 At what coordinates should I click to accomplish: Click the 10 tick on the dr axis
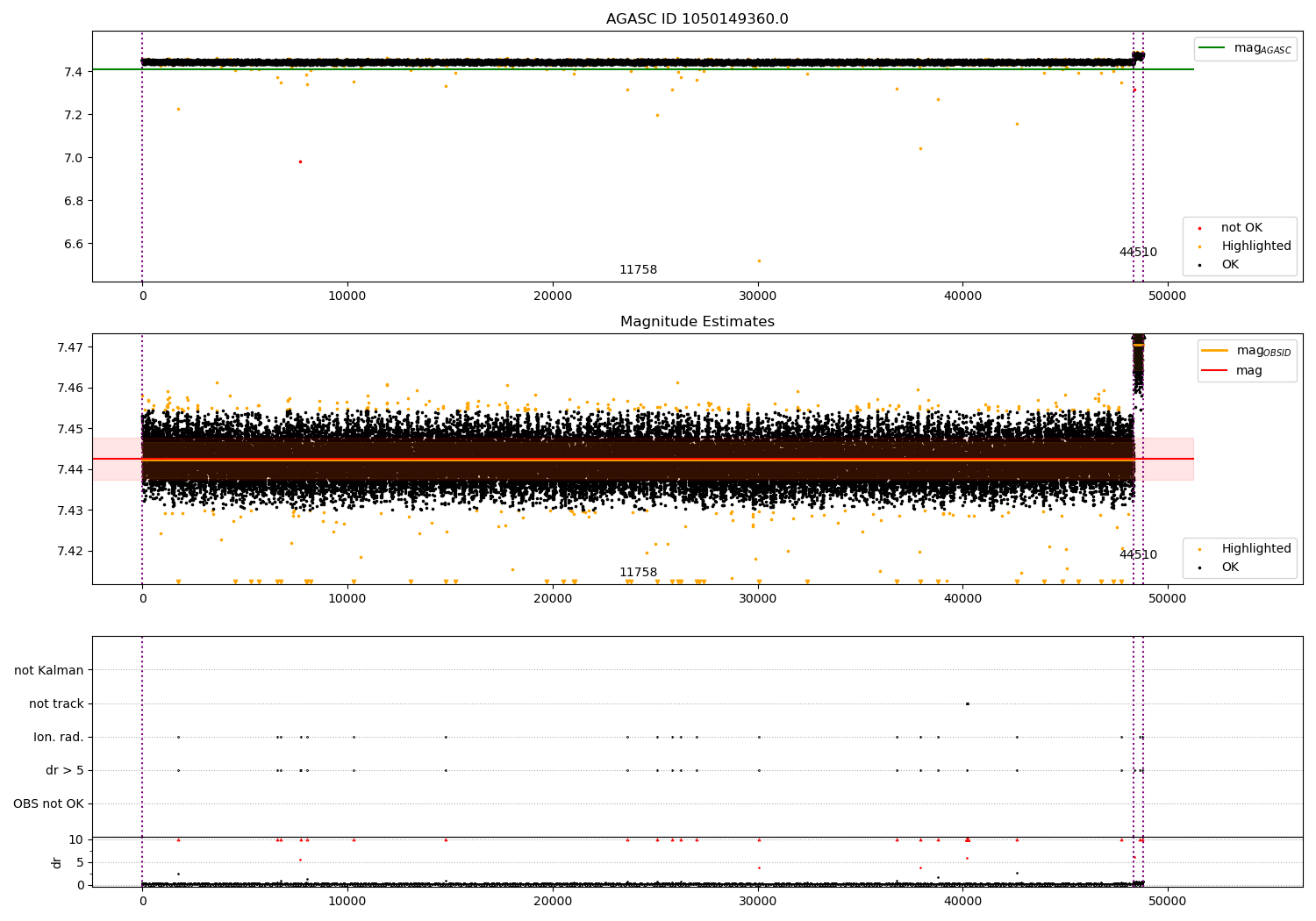[x=76, y=839]
